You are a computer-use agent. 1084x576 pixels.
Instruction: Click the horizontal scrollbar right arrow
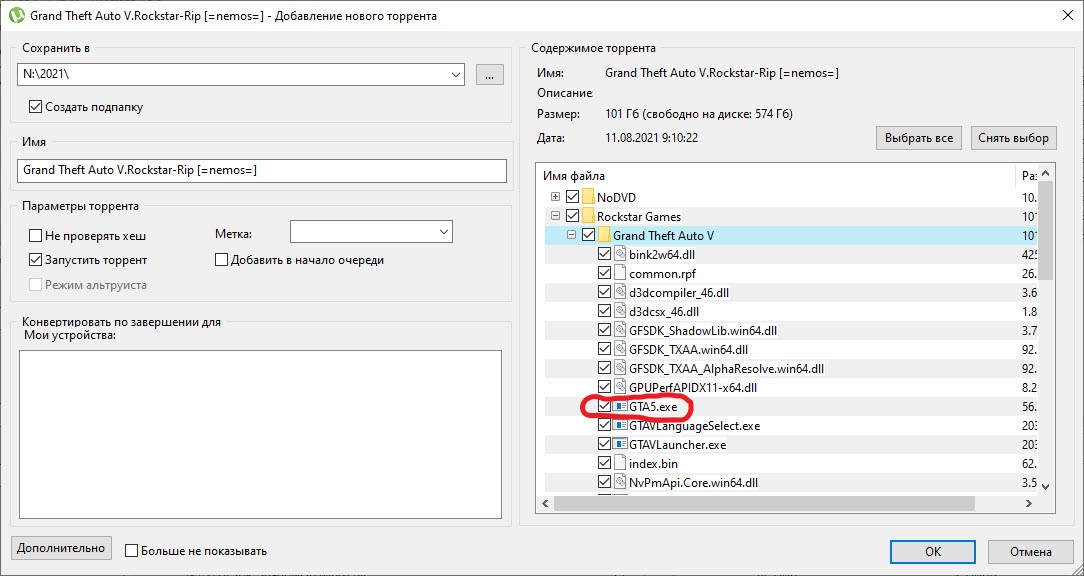1029,503
